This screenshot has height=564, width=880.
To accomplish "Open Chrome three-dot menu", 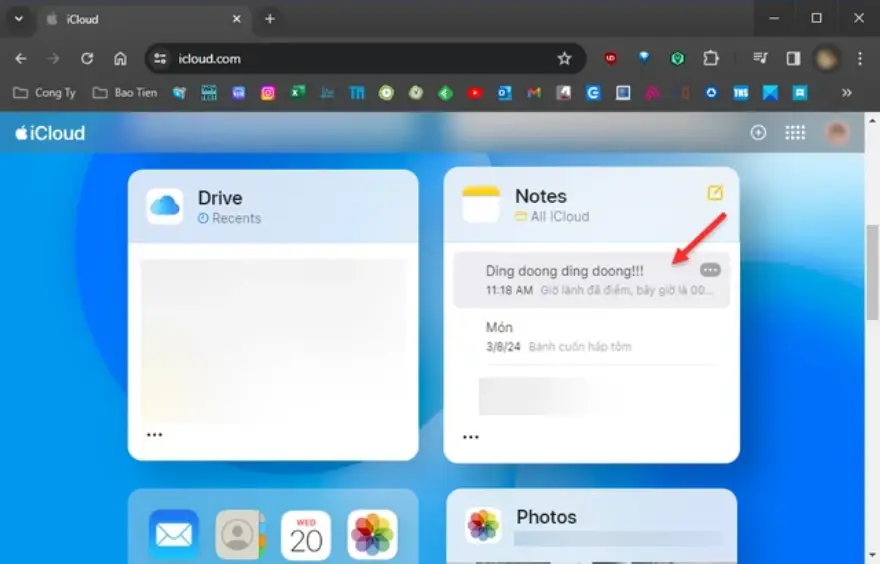I will (860, 58).
